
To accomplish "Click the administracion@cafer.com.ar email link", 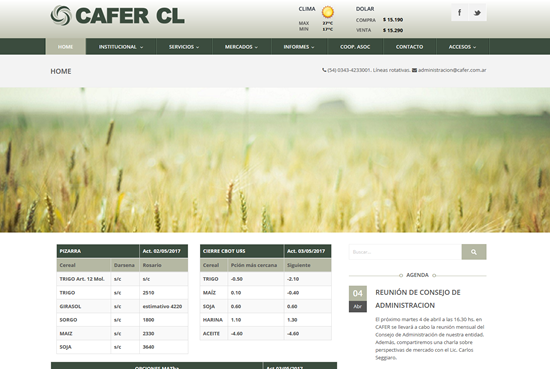I will tap(452, 70).
